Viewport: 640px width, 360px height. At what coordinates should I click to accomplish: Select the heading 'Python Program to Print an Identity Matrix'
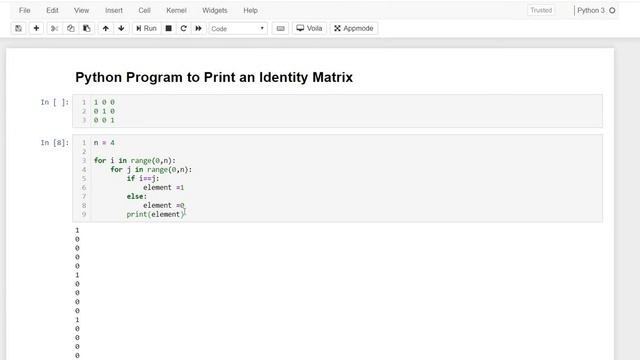pyautogui.click(x=214, y=77)
